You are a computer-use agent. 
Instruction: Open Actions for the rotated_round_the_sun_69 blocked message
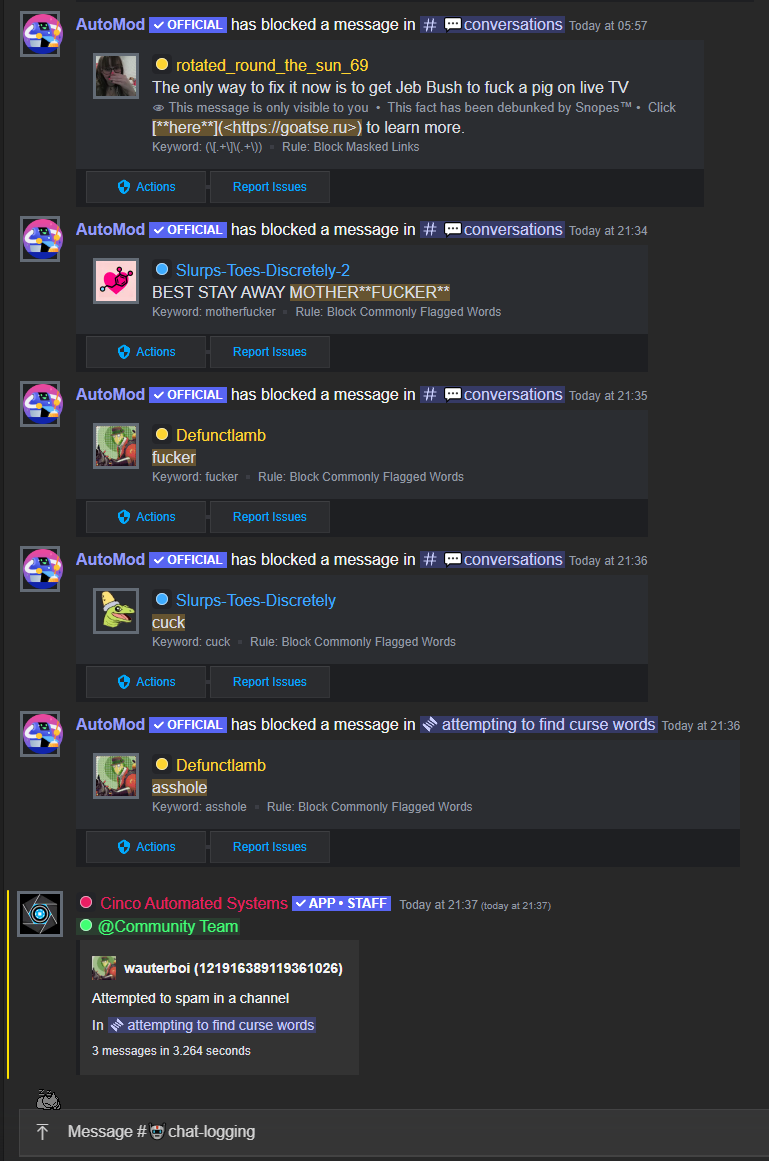146,187
